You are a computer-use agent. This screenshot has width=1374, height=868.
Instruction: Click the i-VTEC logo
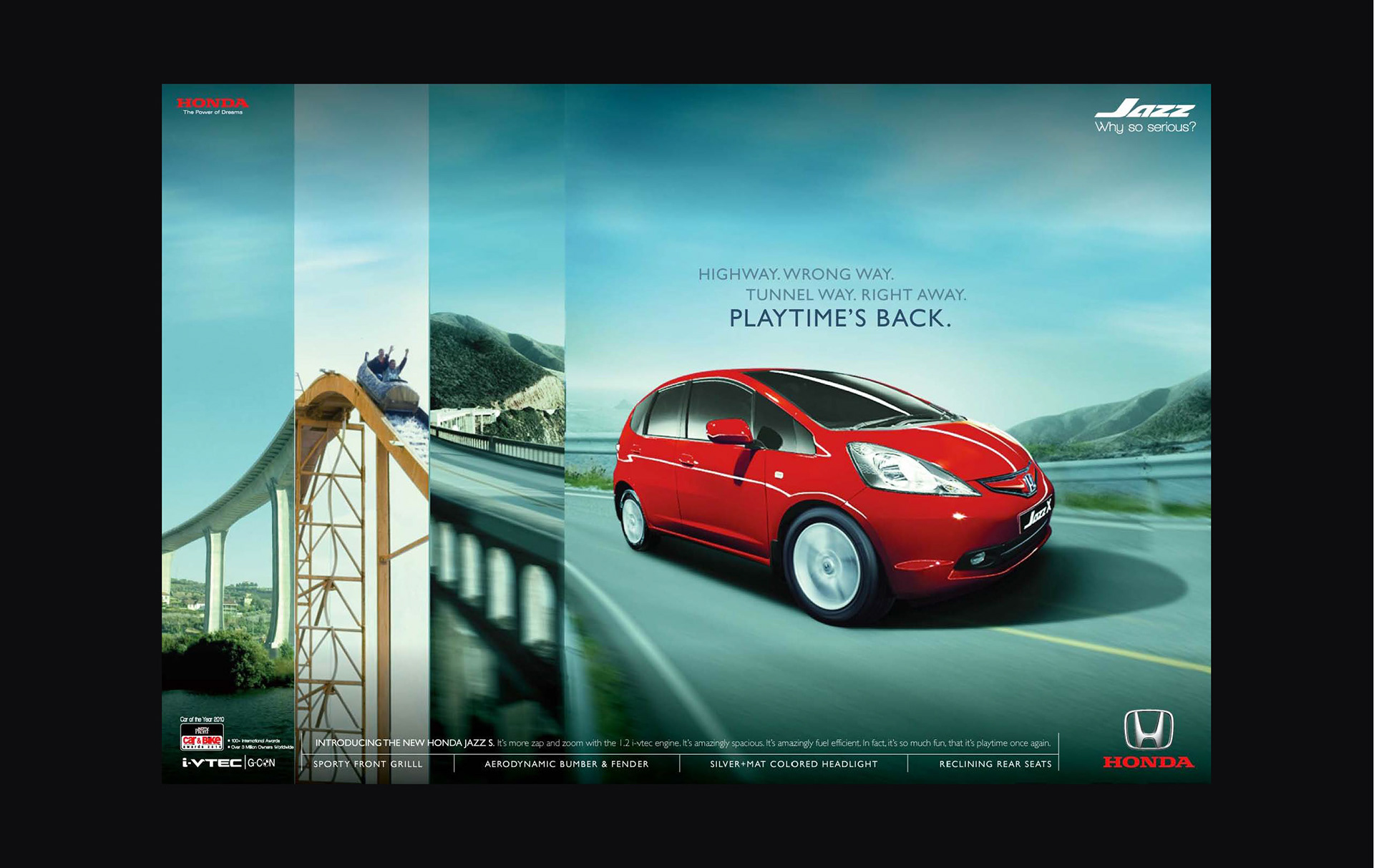tap(211, 763)
